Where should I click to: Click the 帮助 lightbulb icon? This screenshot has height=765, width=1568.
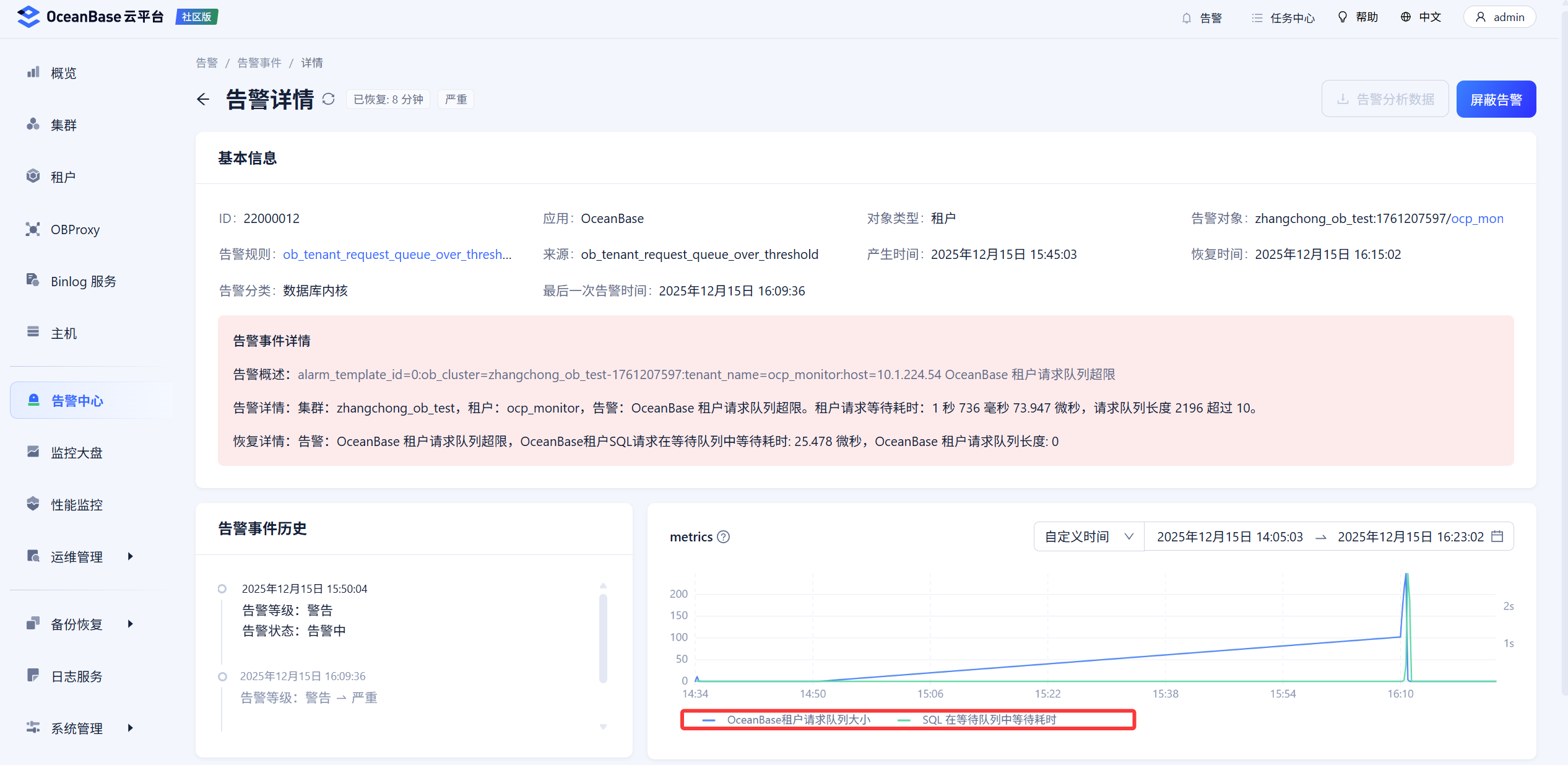pos(1342,17)
